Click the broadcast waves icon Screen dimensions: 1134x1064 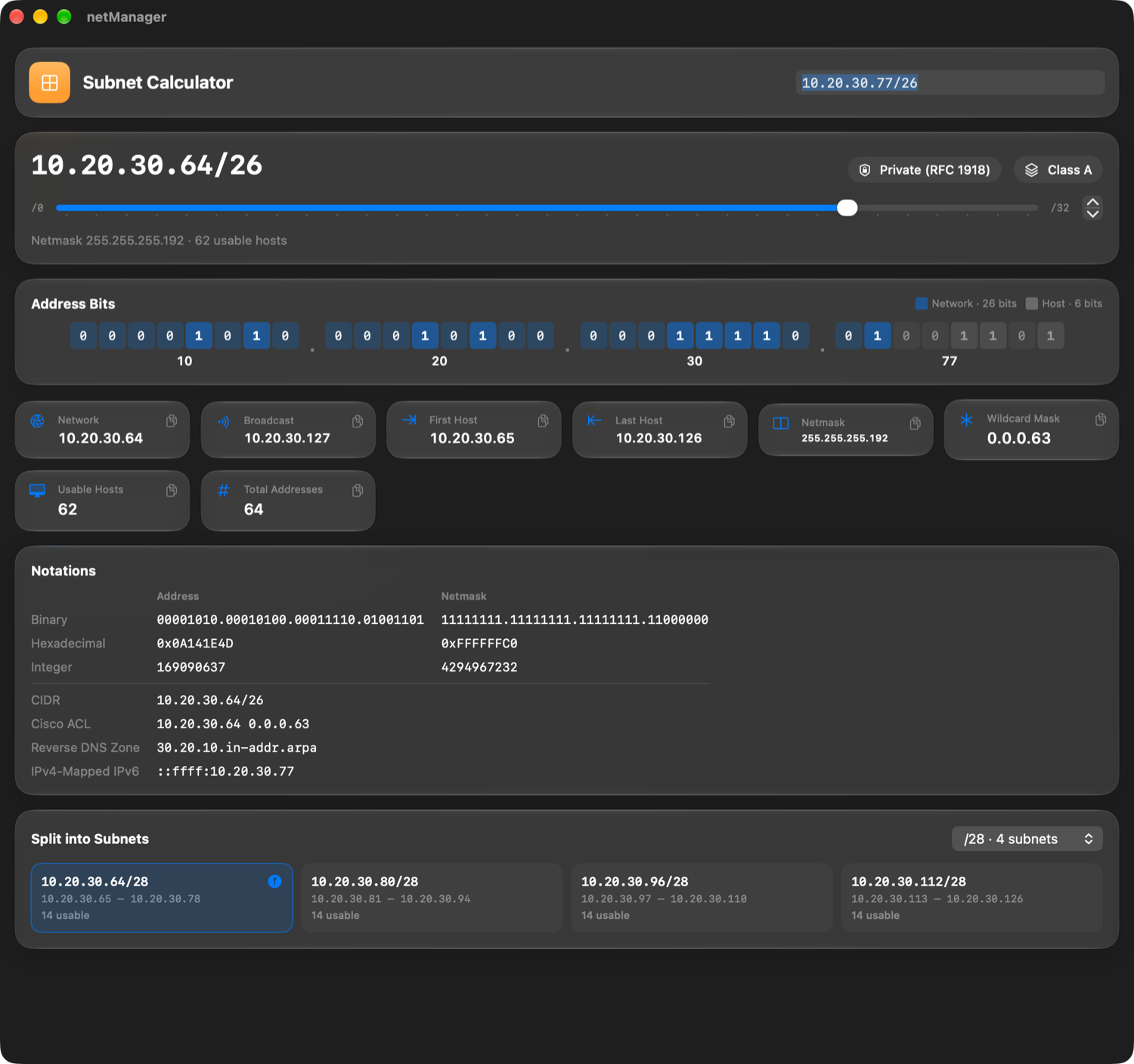click(223, 421)
